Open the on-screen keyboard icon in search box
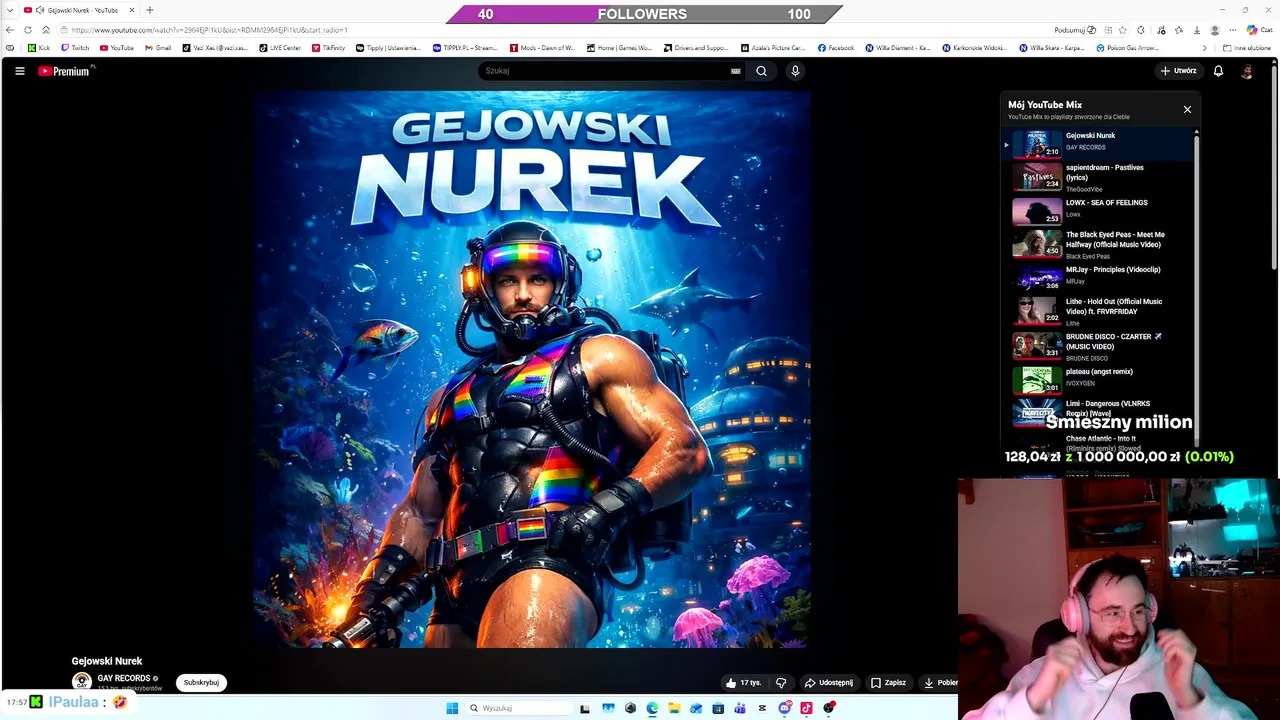 [x=736, y=71]
